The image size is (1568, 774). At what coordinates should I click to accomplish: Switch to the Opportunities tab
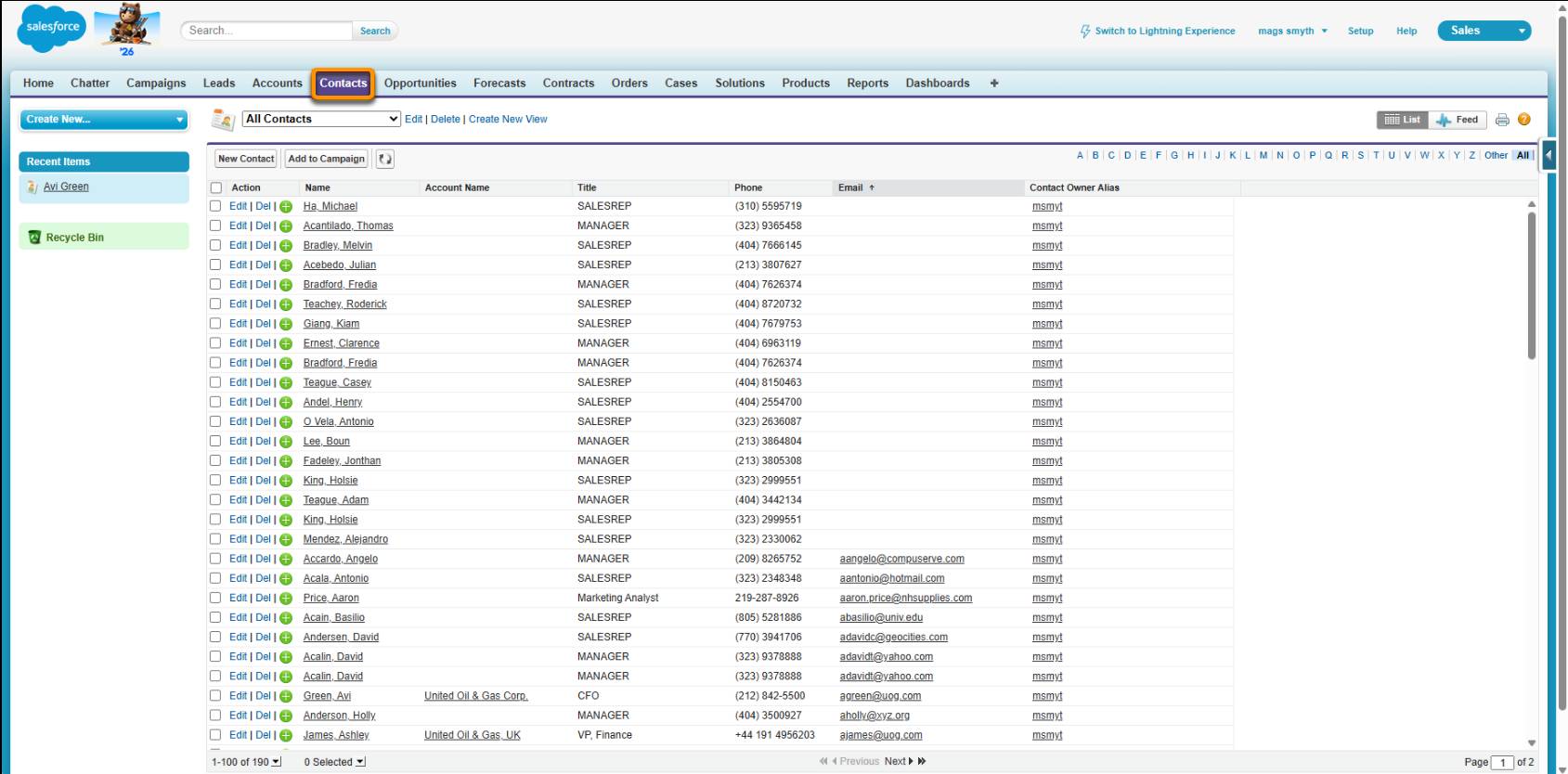(x=421, y=84)
